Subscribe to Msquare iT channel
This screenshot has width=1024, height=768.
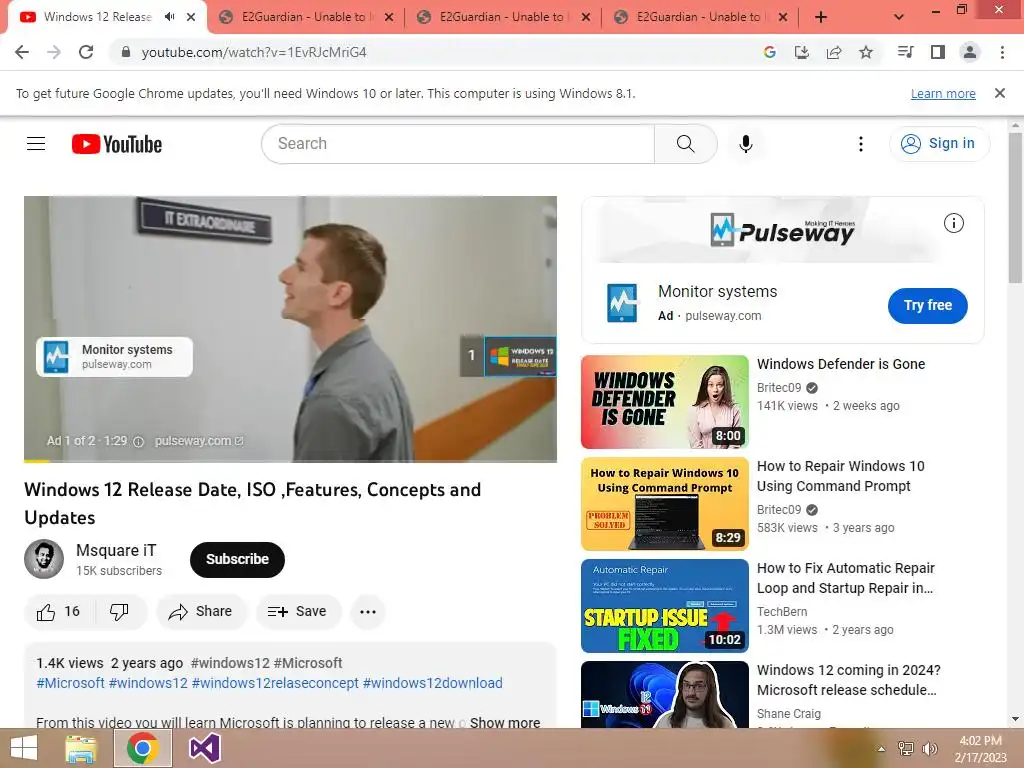pyautogui.click(x=237, y=560)
